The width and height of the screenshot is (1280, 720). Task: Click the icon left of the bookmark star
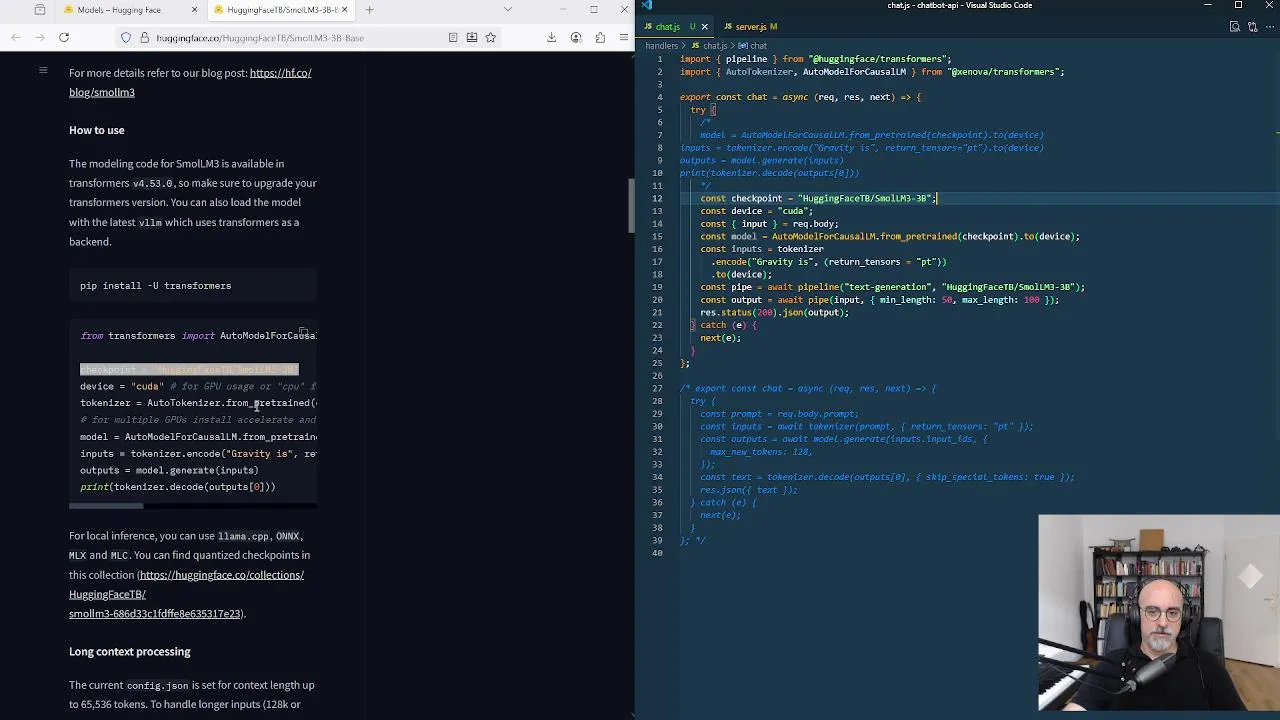pos(471,38)
